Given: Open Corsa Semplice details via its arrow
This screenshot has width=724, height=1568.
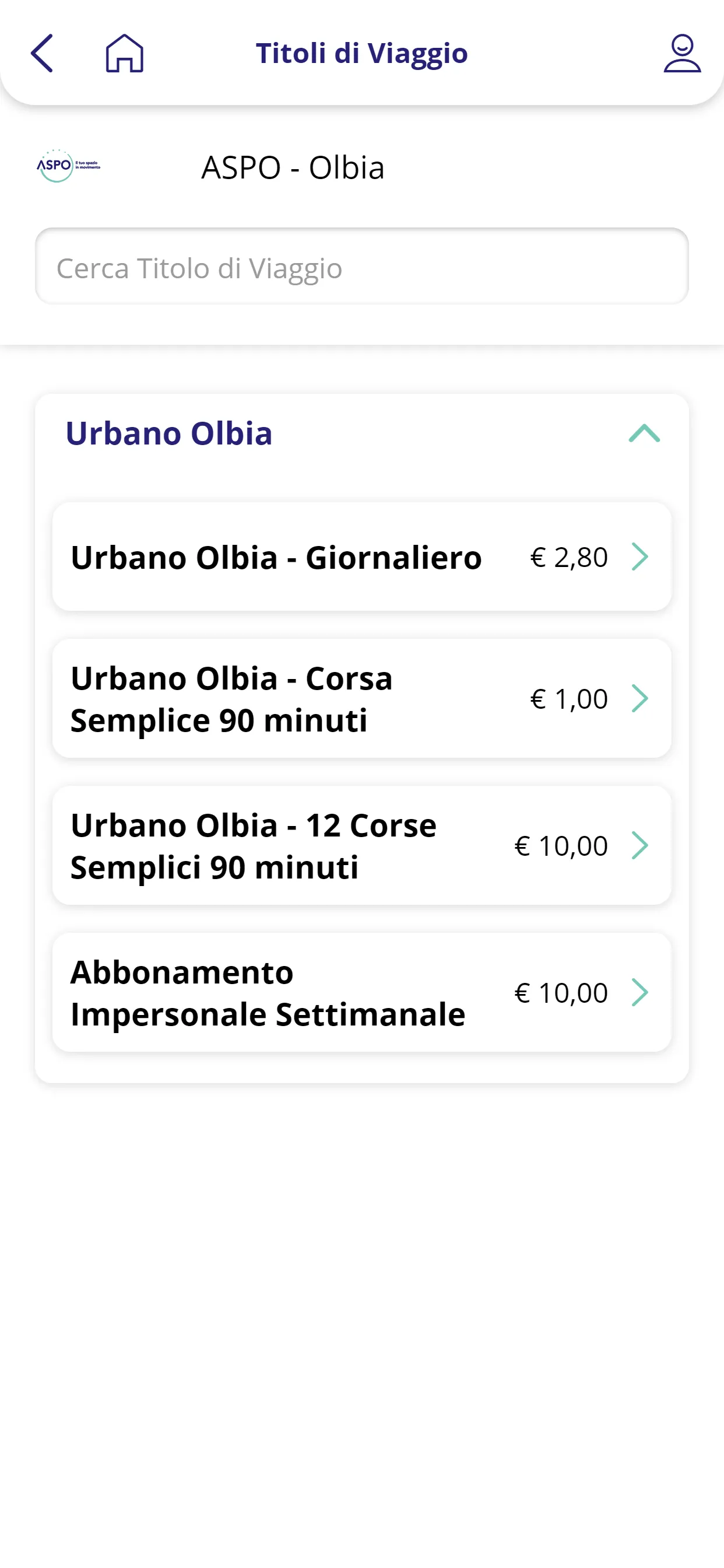Looking at the screenshot, I should [639, 699].
